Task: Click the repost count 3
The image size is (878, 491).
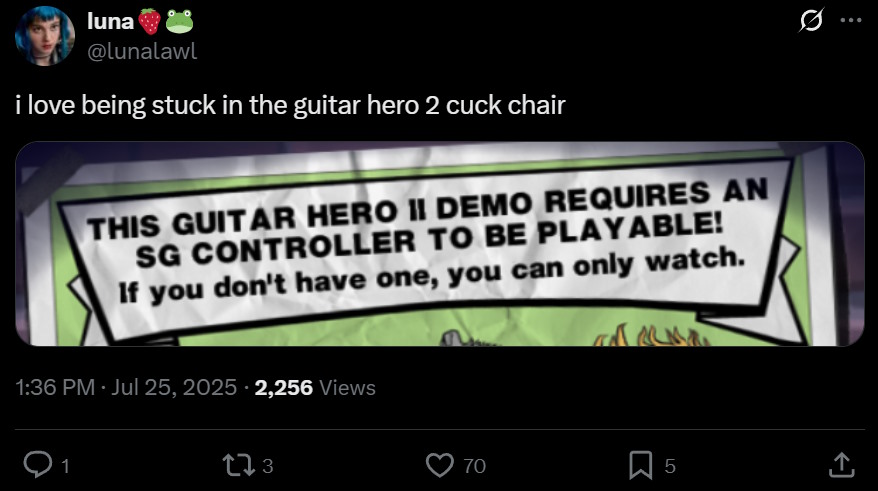Action: coord(268,466)
